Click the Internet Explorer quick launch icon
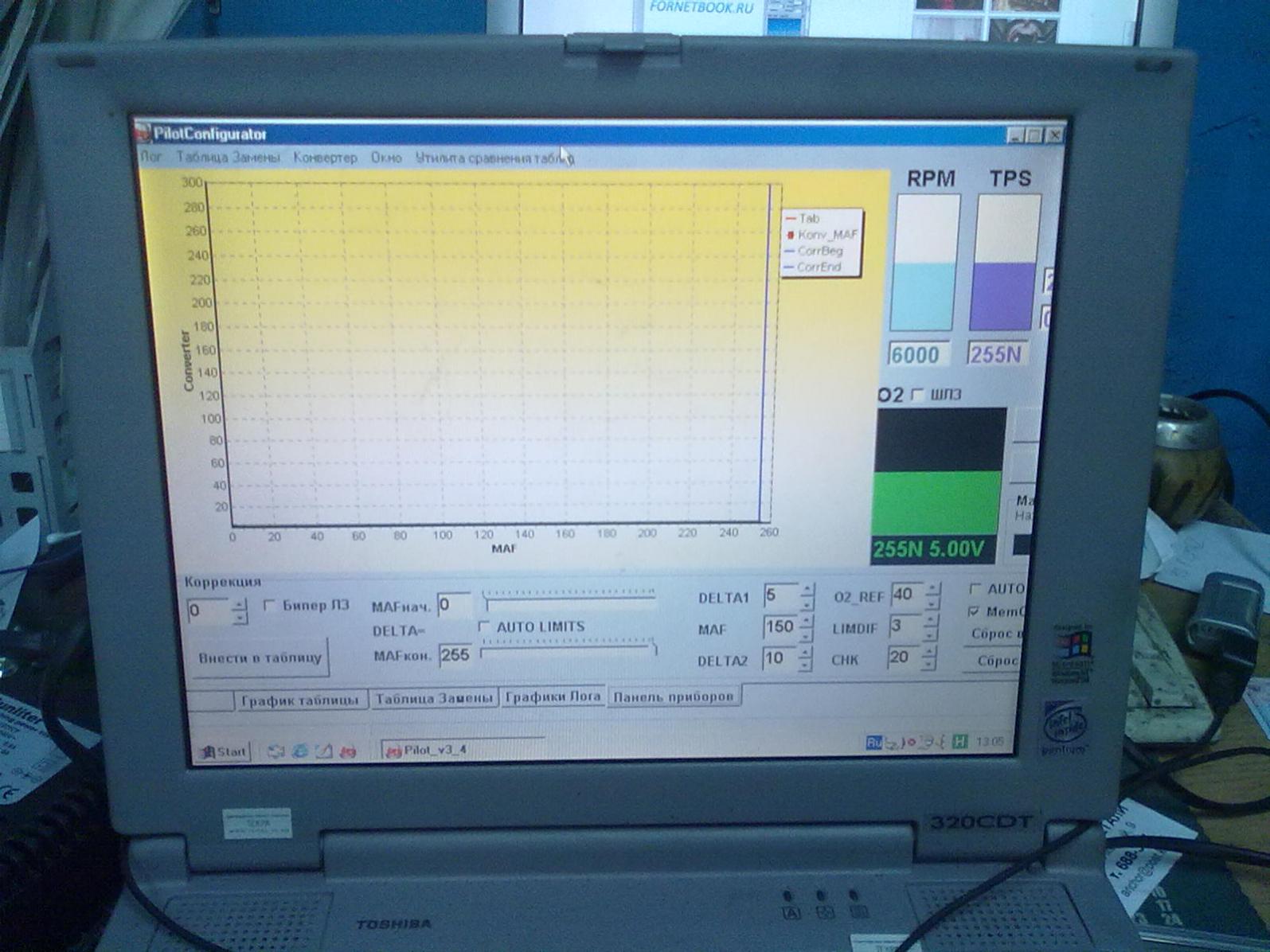Screen dimensions: 1270x952 [x=300, y=751]
